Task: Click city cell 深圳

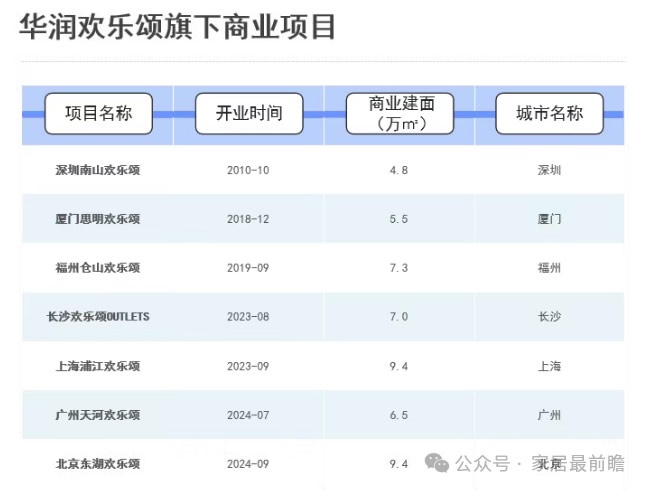Action: [x=549, y=170]
